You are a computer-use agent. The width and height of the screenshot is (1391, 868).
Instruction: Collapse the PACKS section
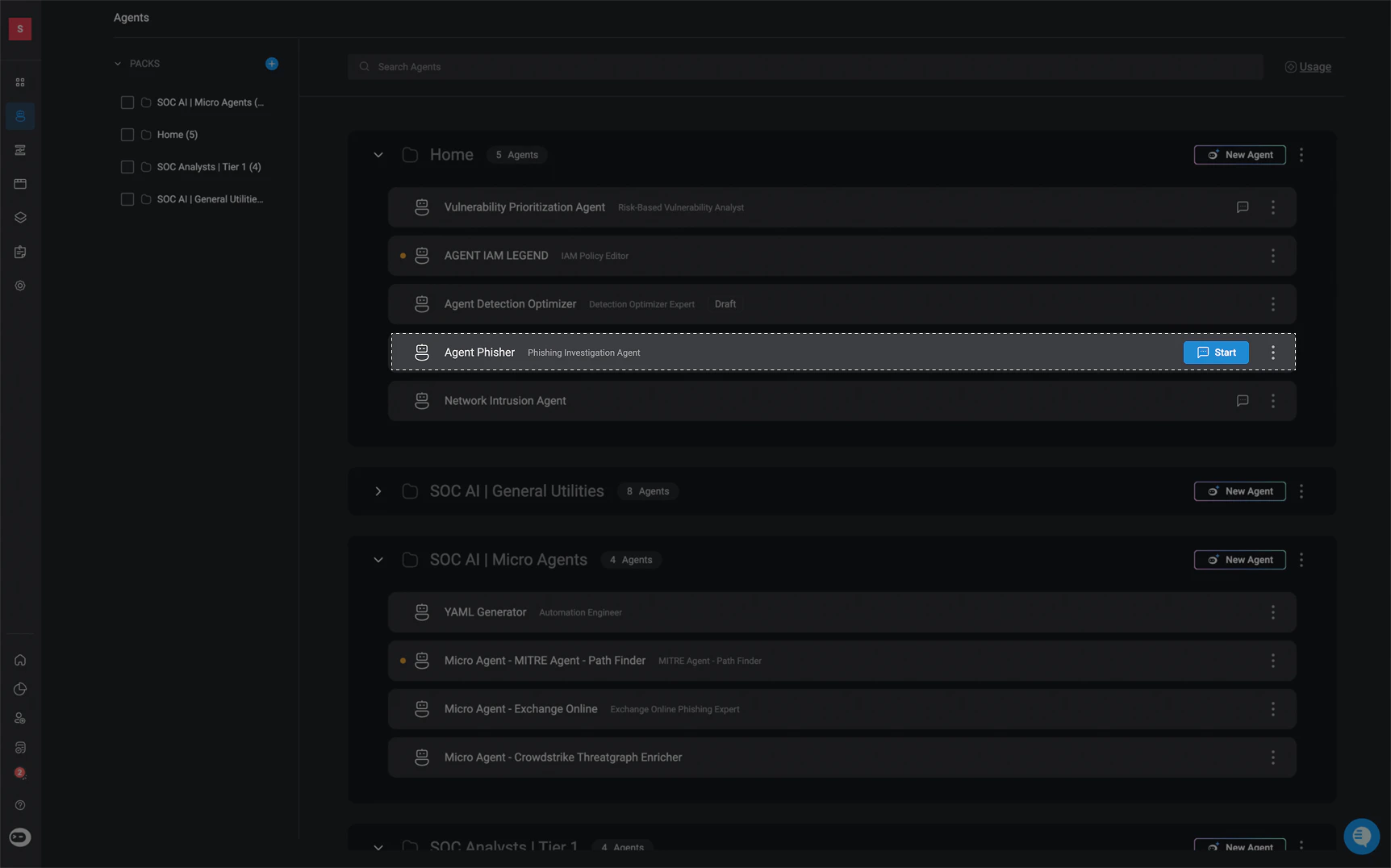coord(118,64)
